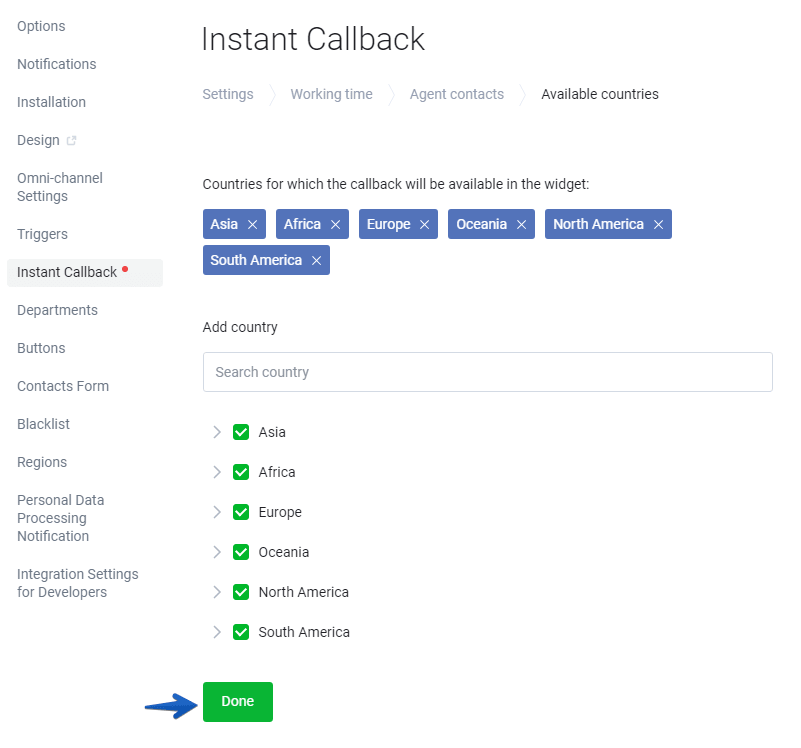Remove the South America tag with its X icon

point(317,261)
